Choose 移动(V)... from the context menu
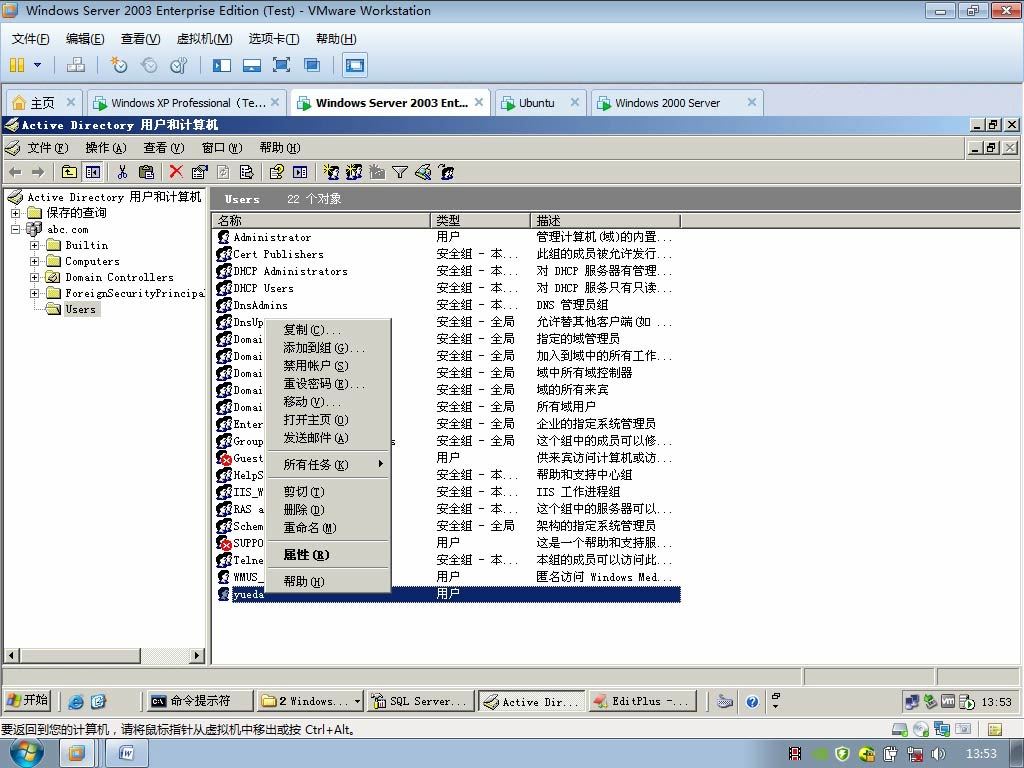This screenshot has height=768, width=1024. (328, 402)
